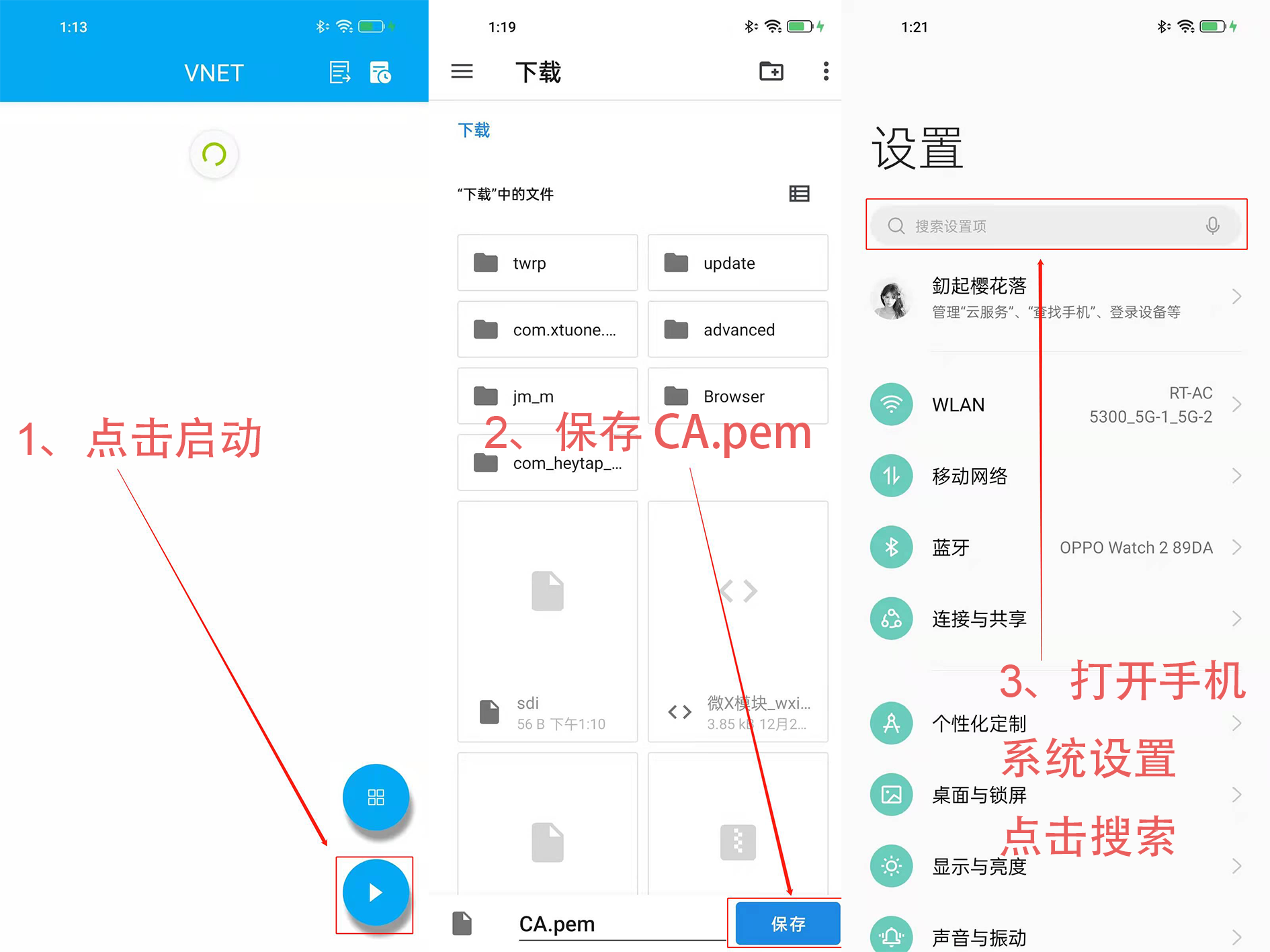Open the VNET log export icon

pyautogui.click(x=340, y=73)
